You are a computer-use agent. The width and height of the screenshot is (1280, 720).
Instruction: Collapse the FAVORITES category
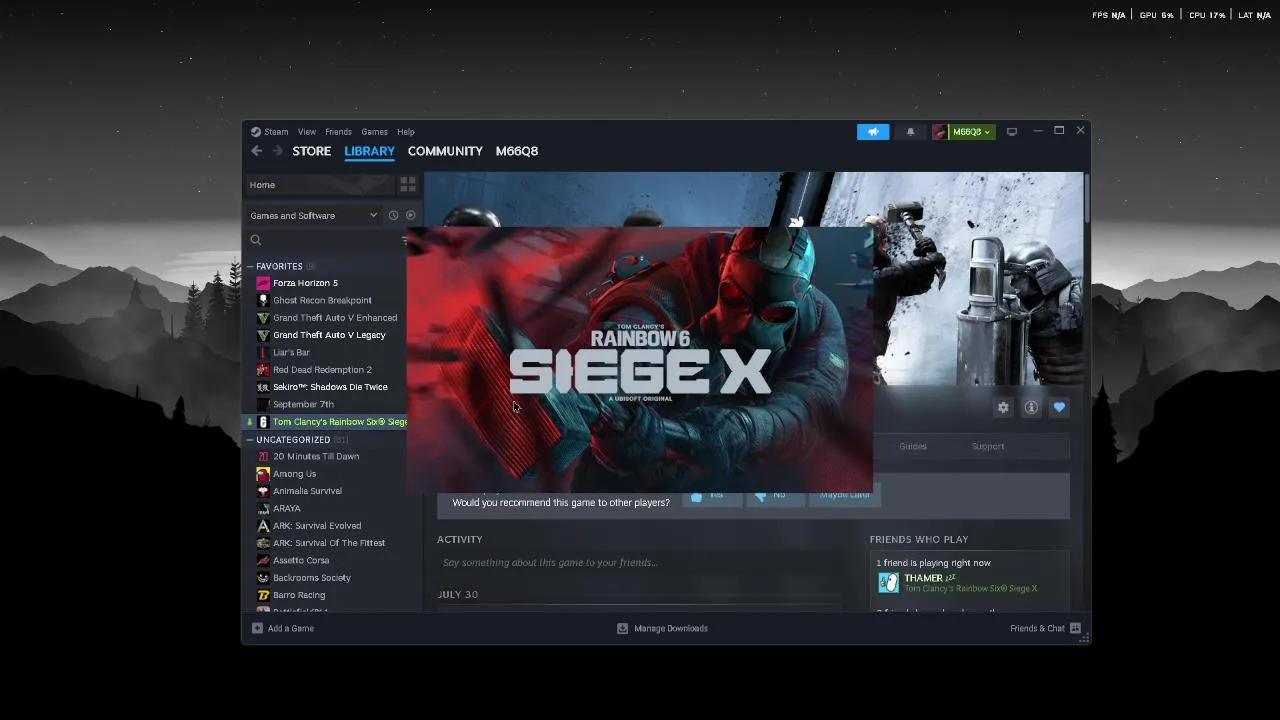250,266
